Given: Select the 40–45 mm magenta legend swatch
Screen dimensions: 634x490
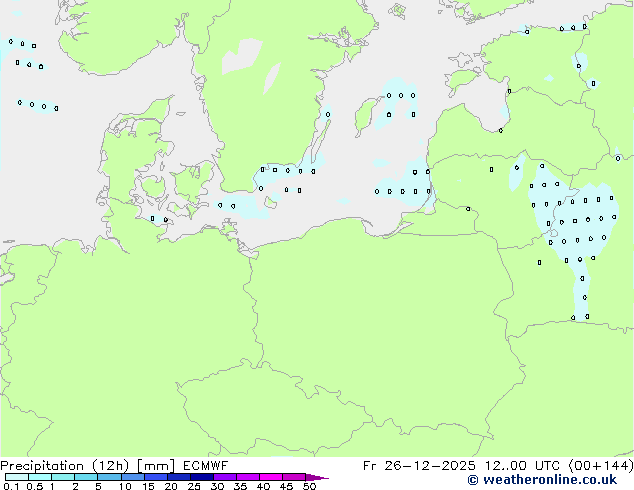Looking at the screenshot, I should coord(271,477).
